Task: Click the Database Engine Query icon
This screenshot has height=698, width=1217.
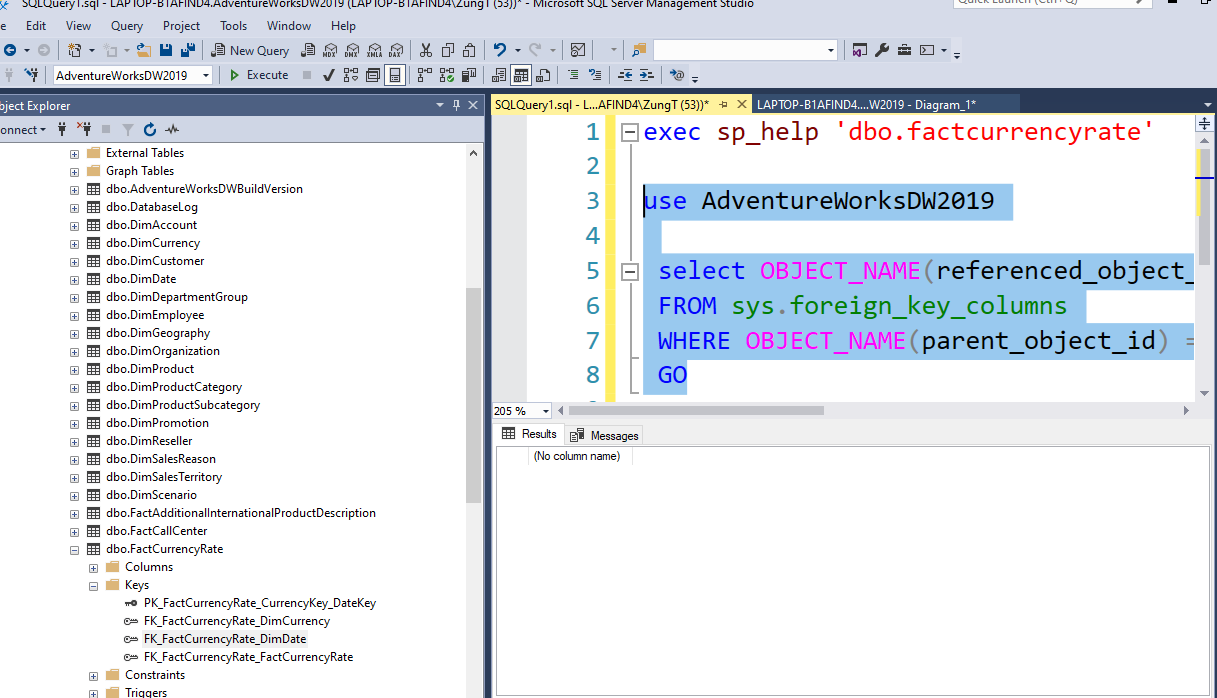Action: [309, 50]
